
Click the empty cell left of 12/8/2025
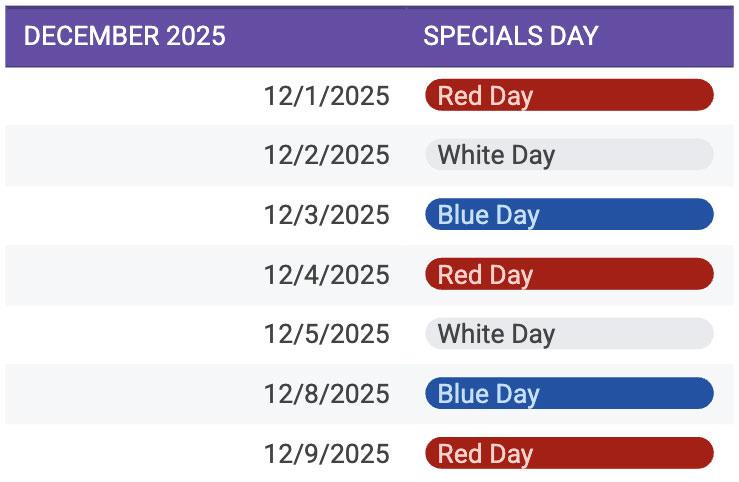coord(132,394)
